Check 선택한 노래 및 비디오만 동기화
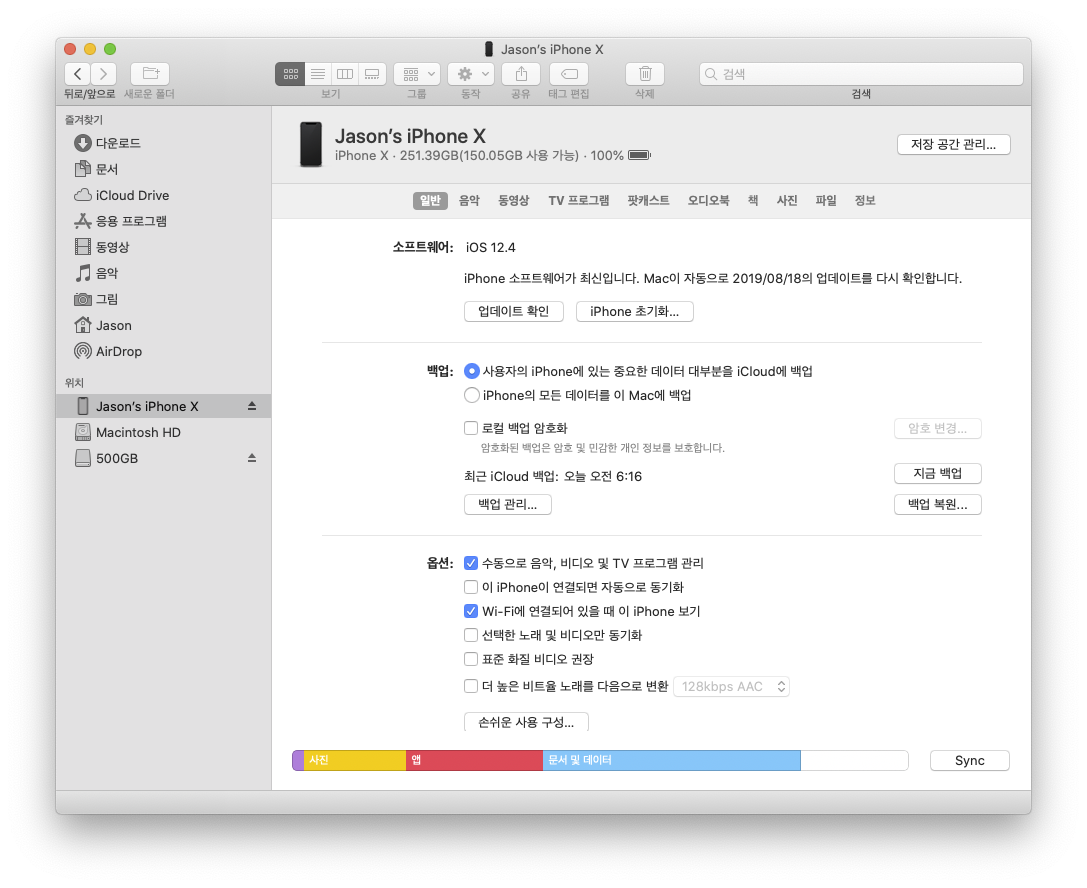The height and width of the screenshot is (888, 1087). click(471, 635)
